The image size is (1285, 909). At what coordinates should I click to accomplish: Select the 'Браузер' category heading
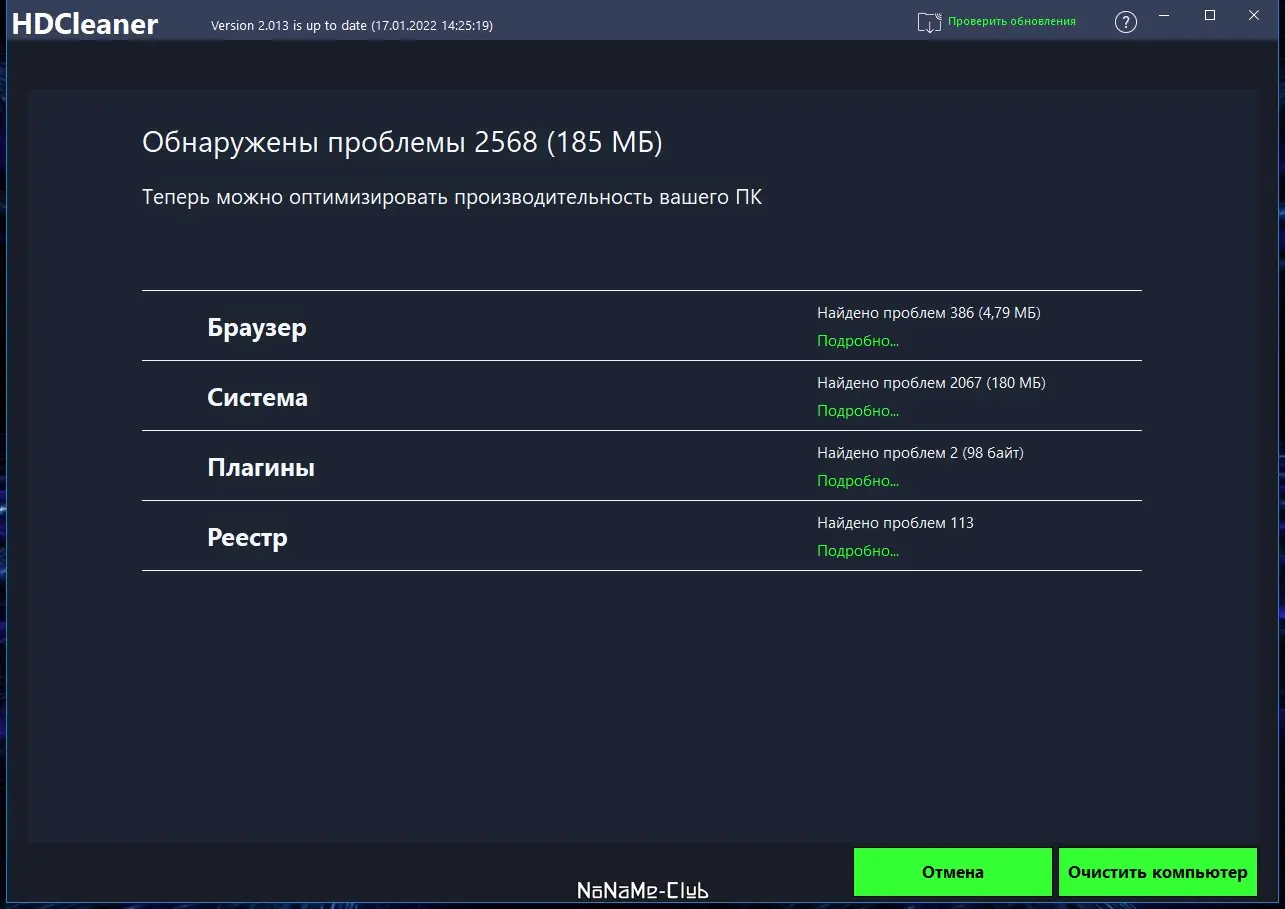pyautogui.click(x=257, y=328)
